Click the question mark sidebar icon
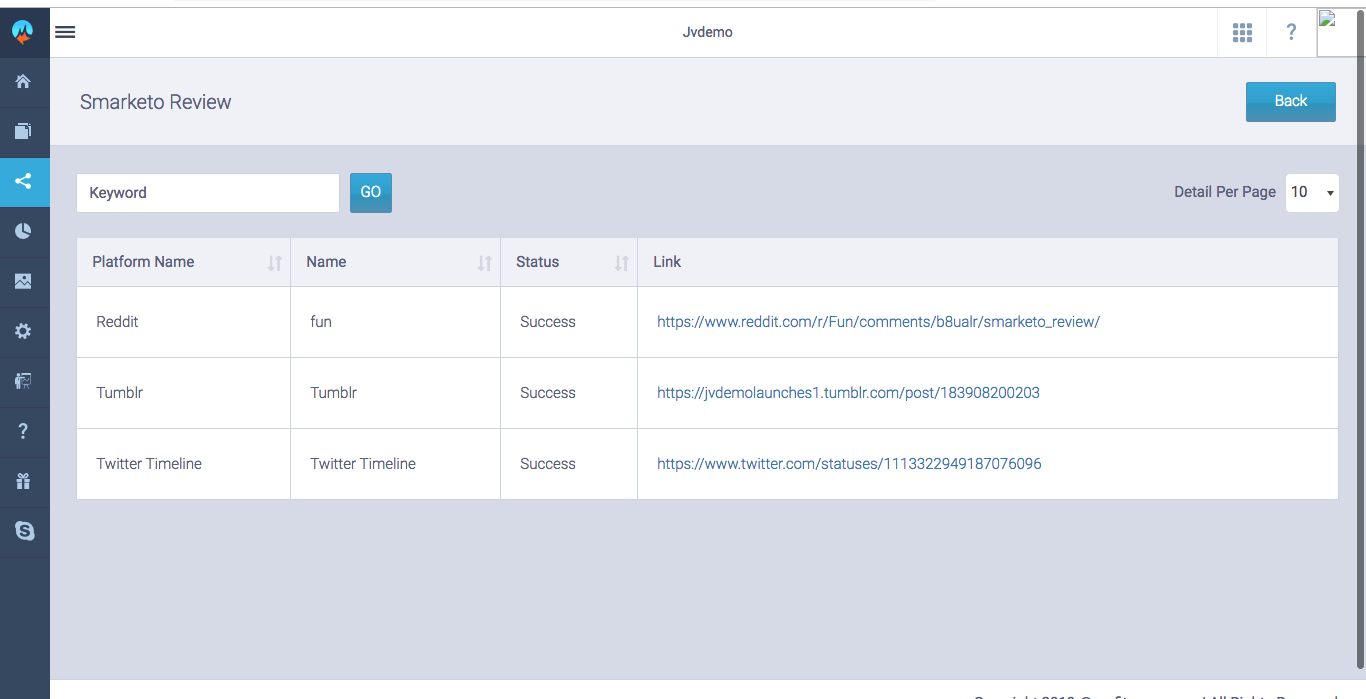 [x=23, y=431]
